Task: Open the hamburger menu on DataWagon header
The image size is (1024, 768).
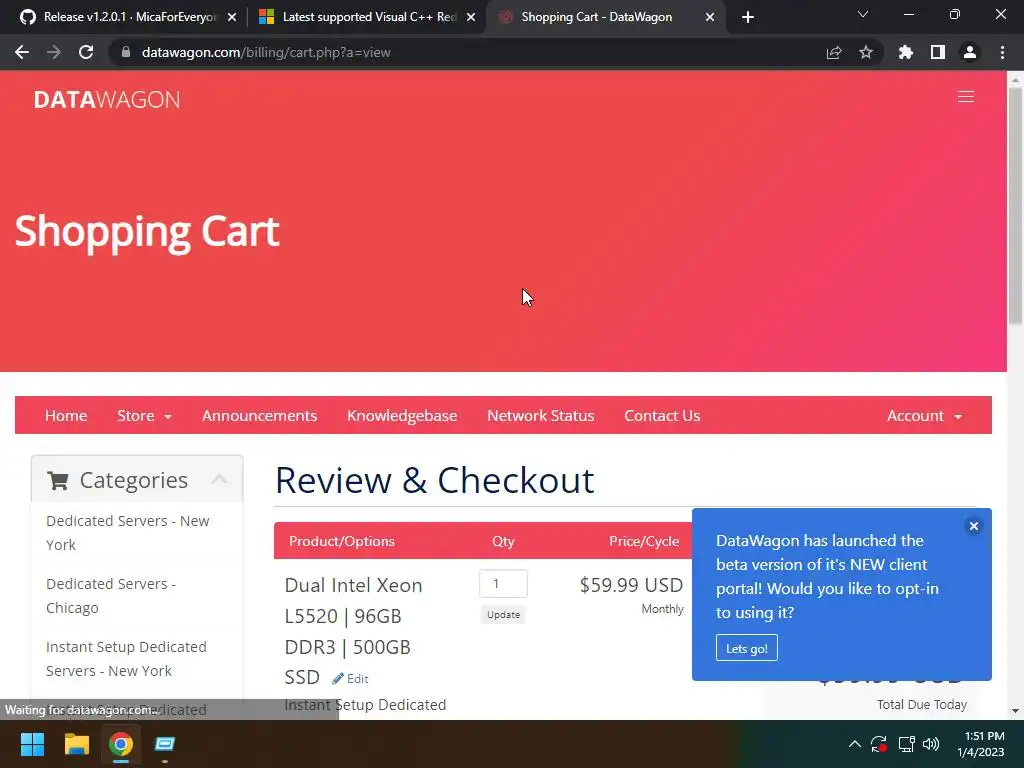Action: [966, 97]
